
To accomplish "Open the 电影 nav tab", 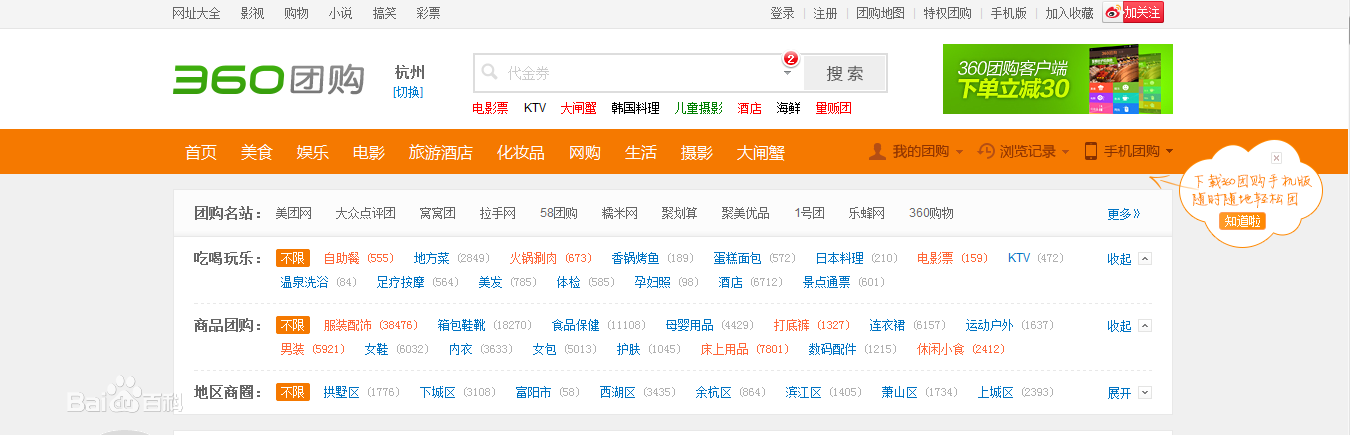I will point(369,152).
